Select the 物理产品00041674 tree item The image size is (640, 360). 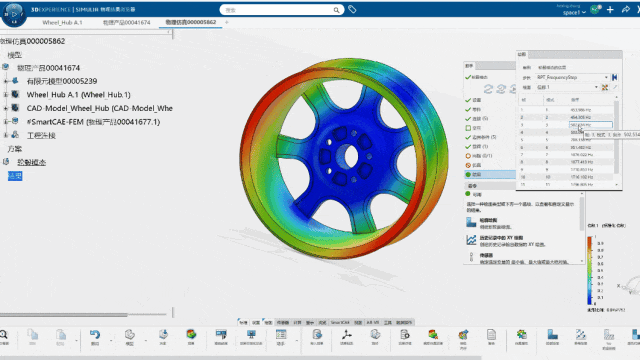(x=48, y=68)
